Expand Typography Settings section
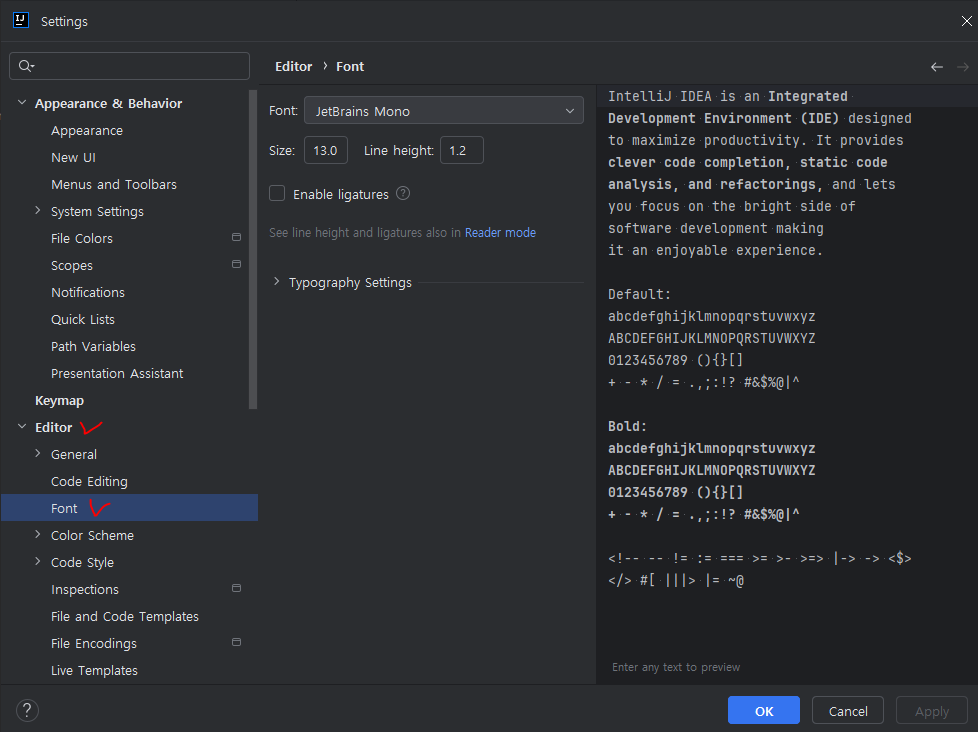Image resolution: width=978 pixels, height=732 pixels. pyautogui.click(x=276, y=282)
